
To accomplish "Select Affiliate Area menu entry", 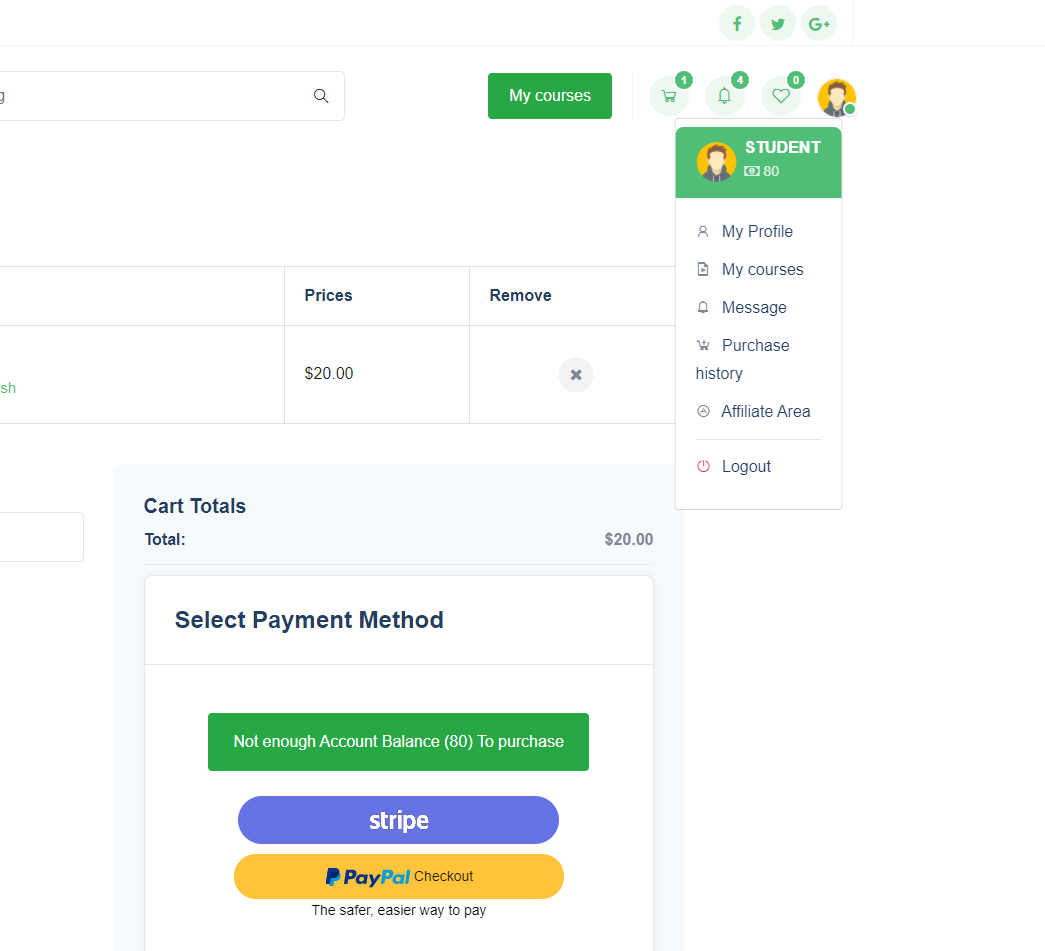I will [765, 411].
